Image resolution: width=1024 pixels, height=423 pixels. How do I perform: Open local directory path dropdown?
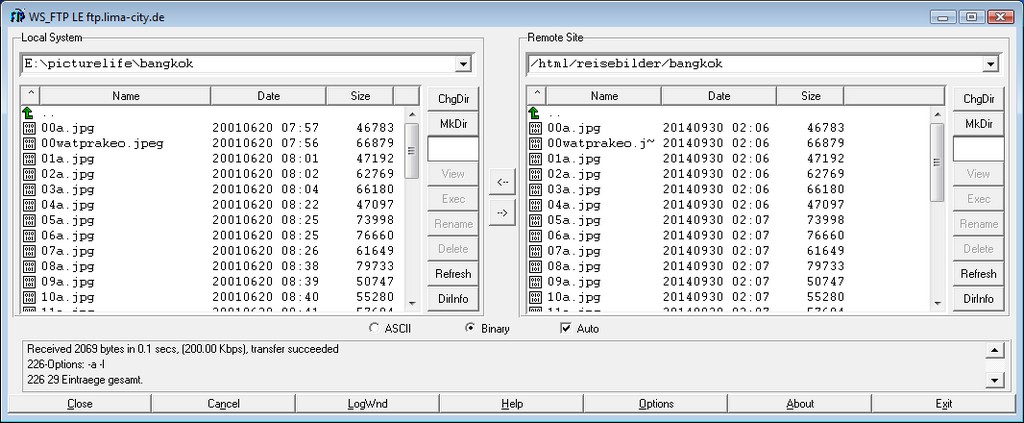[463, 64]
